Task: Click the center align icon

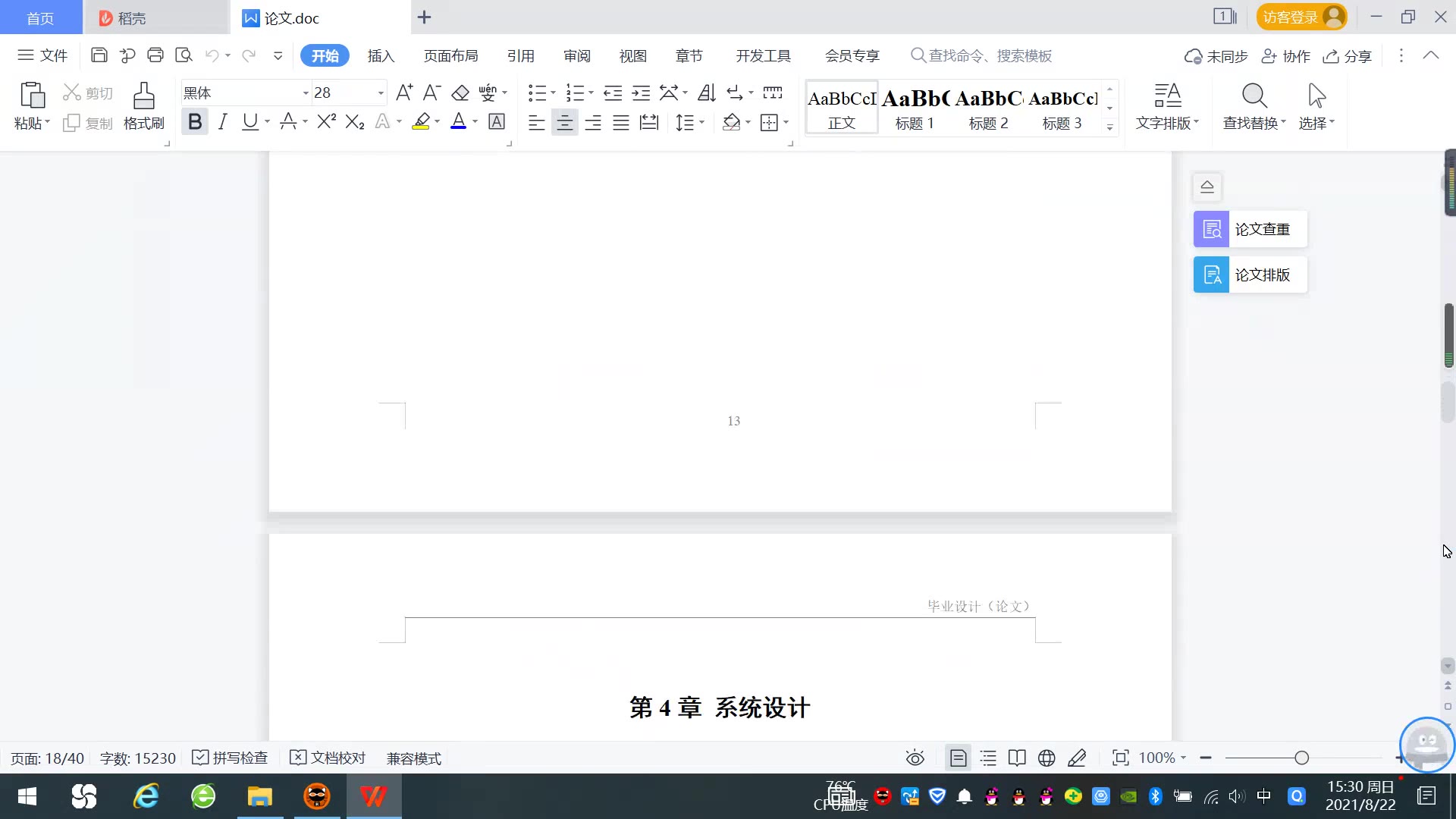Action: [x=564, y=123]
